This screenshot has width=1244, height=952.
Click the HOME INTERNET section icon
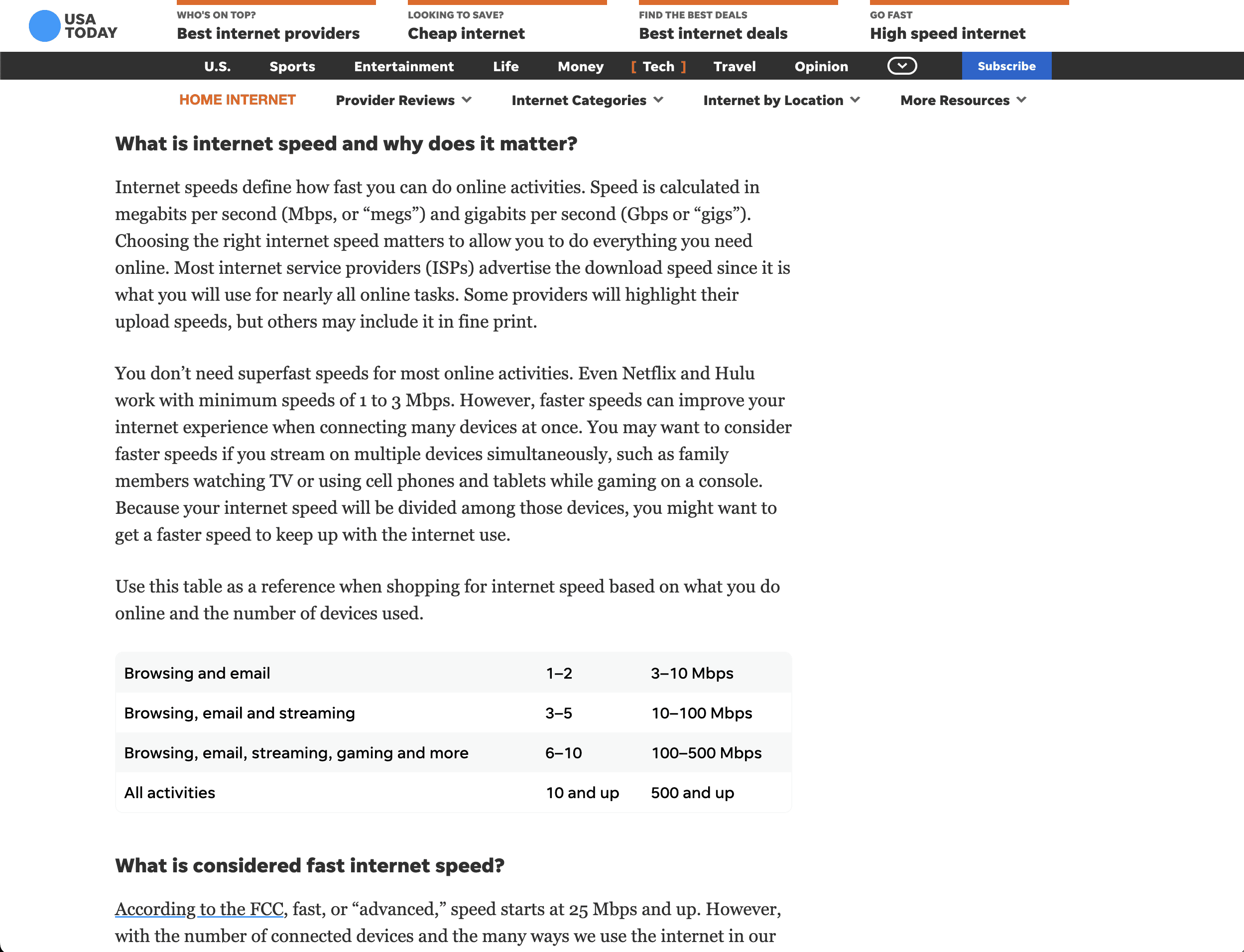pyautogui.click(x=237, y=100)
